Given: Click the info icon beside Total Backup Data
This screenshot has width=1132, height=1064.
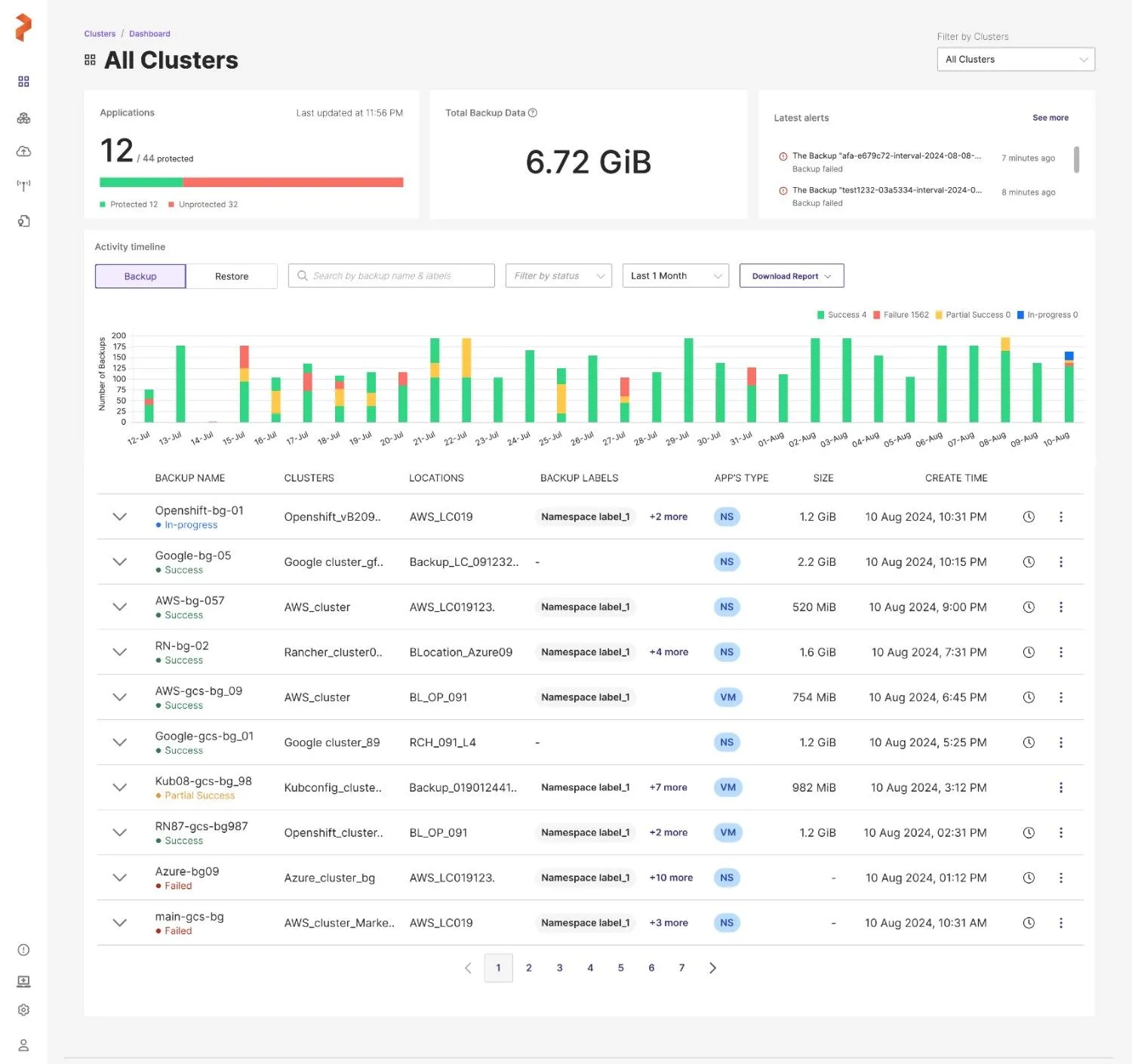Looking at the screenshot, I should pyautogui.click(x=533, y=113).
